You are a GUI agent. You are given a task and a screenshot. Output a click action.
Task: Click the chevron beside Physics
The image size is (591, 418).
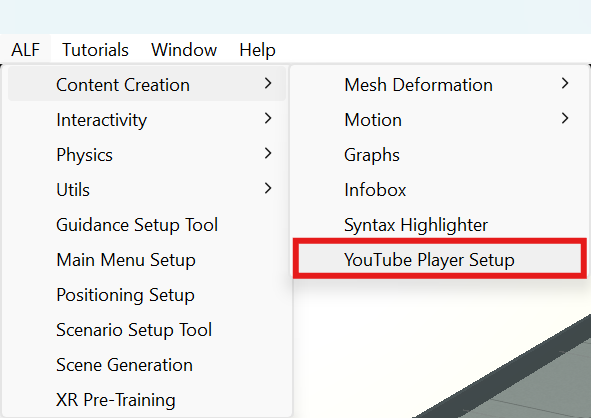[268, 153]
